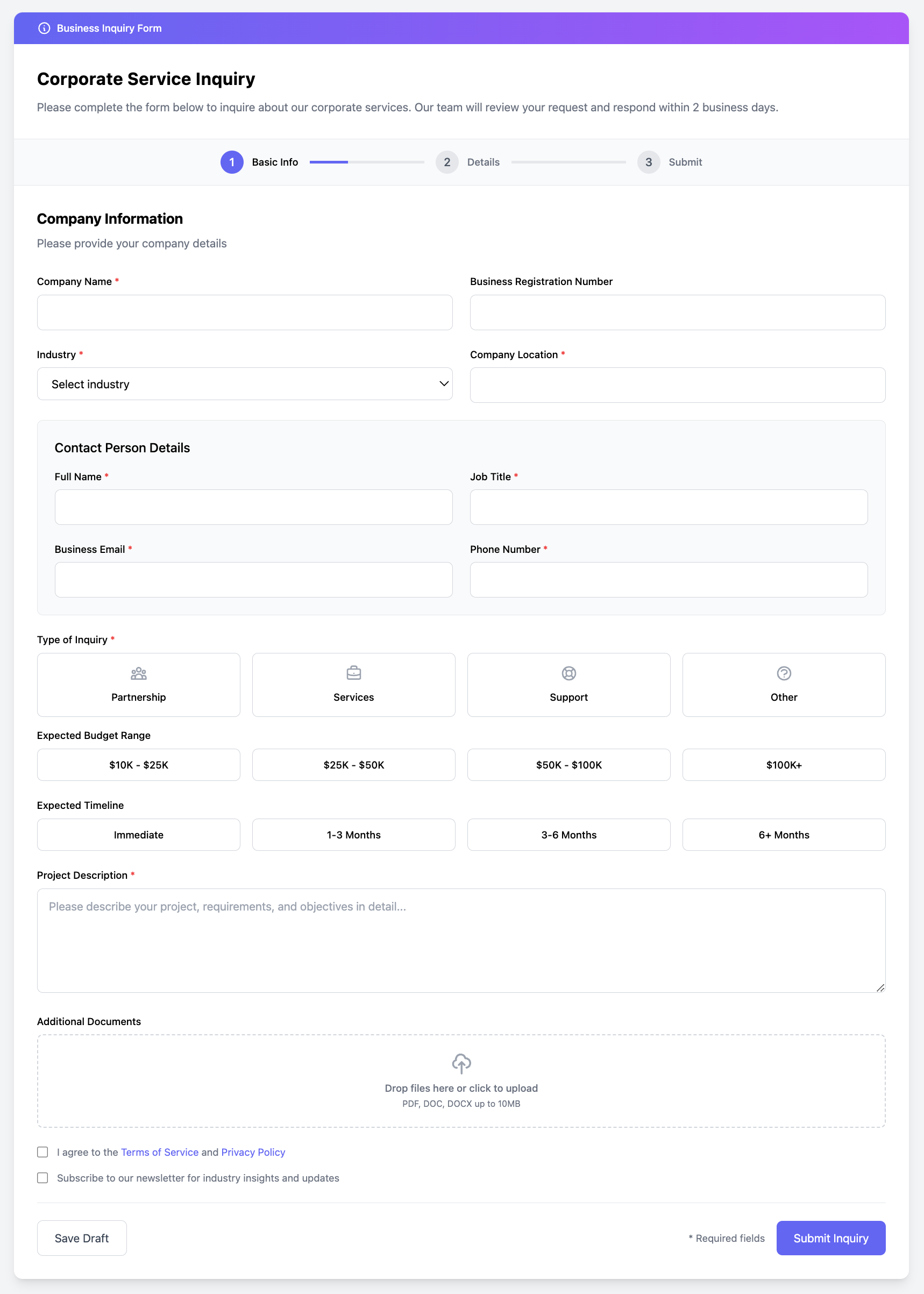Choose the $100K+ budget range
The height and width of the screenshot is (1294, 924).
click(784, 764)
